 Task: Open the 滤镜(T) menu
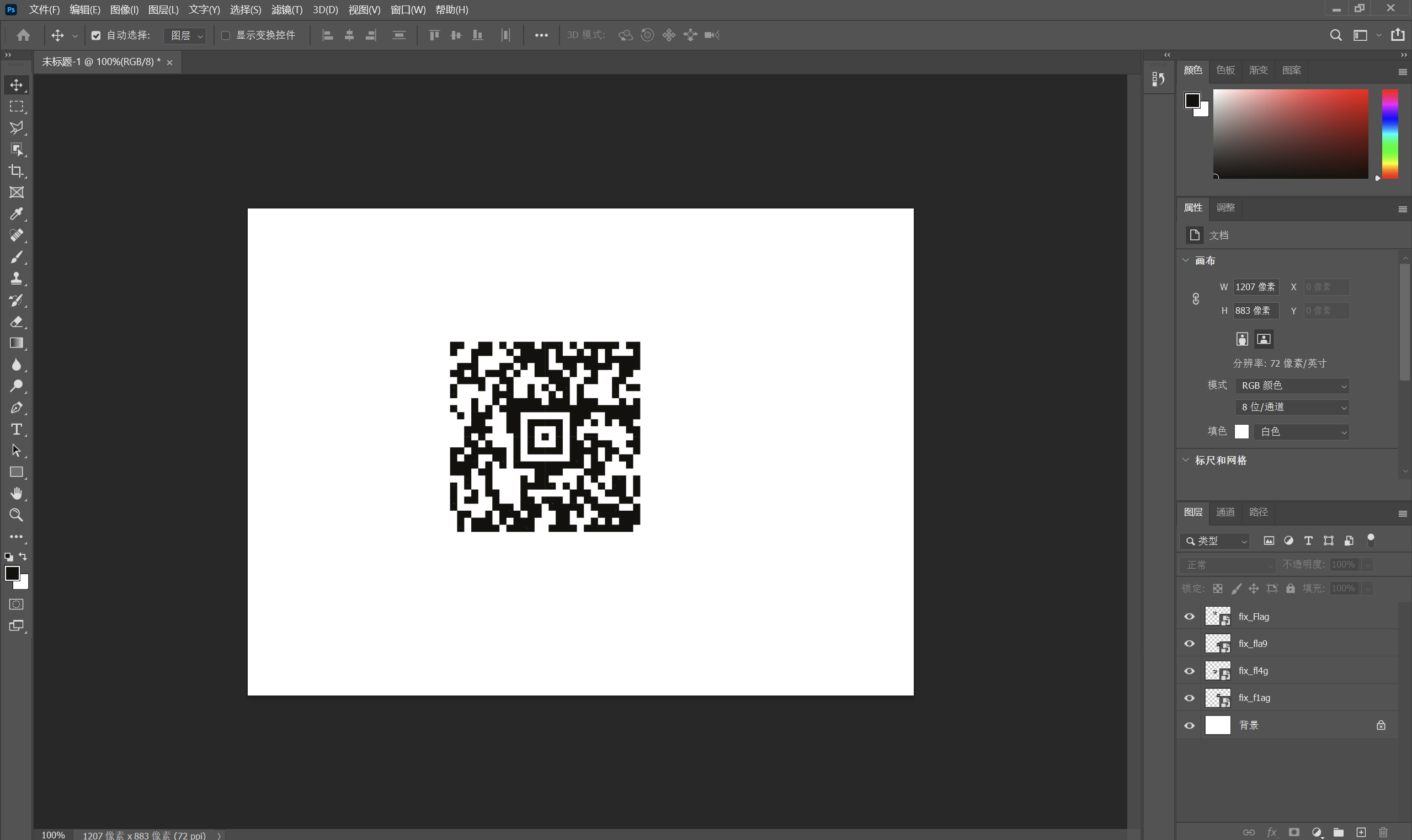(x=286, y=9)
